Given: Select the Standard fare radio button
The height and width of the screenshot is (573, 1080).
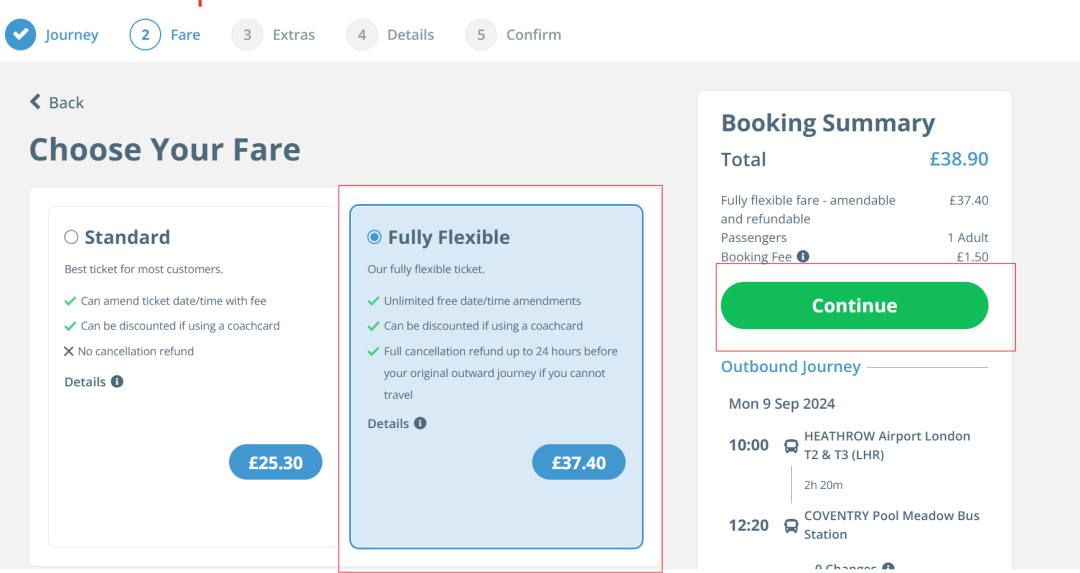Looking at the screenshot, I should click(x=71, y=237).
